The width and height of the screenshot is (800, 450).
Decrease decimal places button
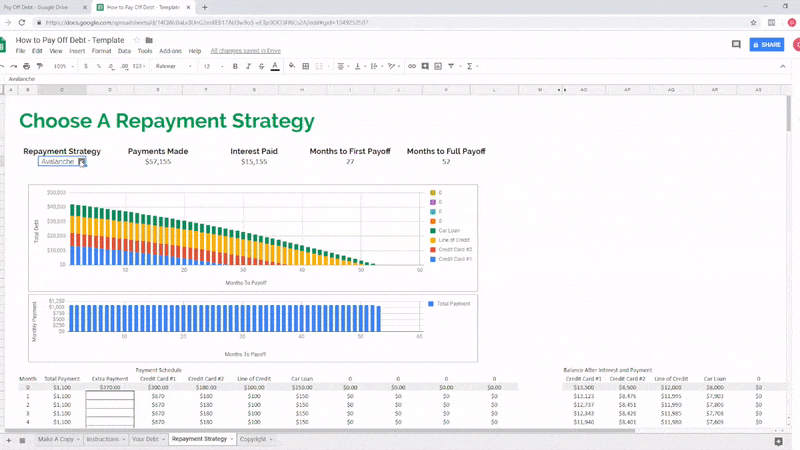point(111,66)
